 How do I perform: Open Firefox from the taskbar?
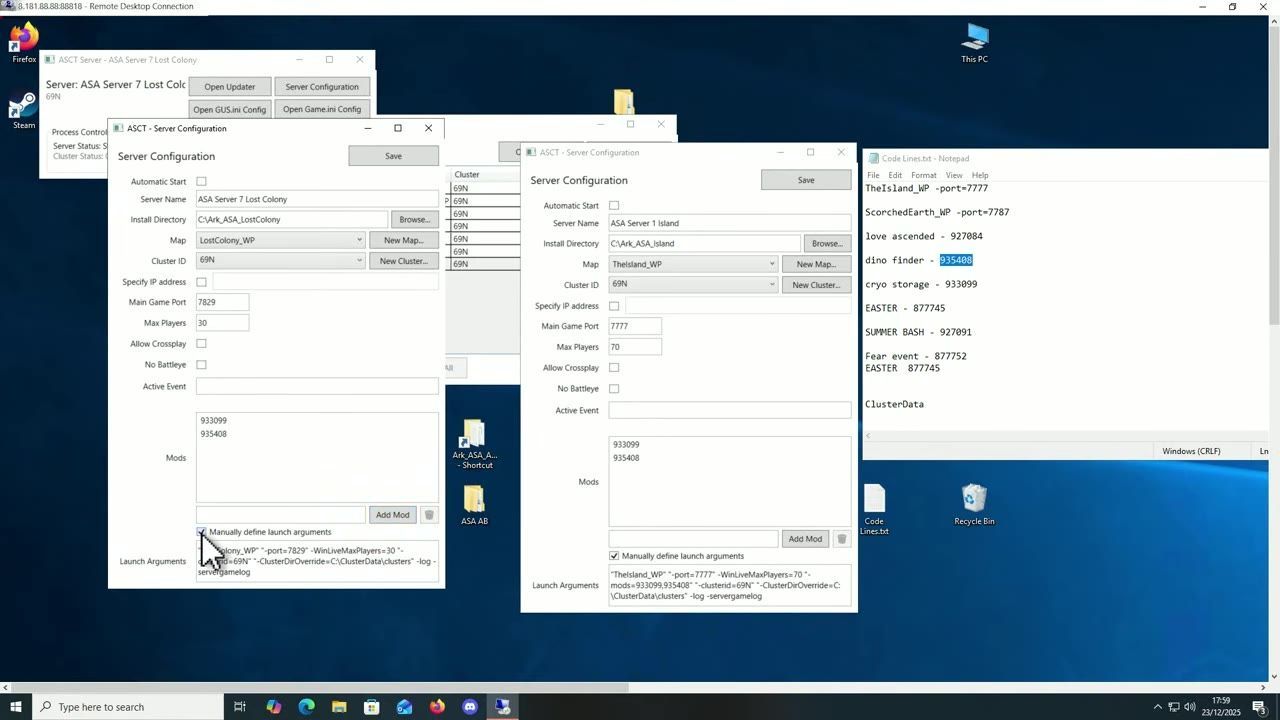pyautogui.click(x=437, y=707)
